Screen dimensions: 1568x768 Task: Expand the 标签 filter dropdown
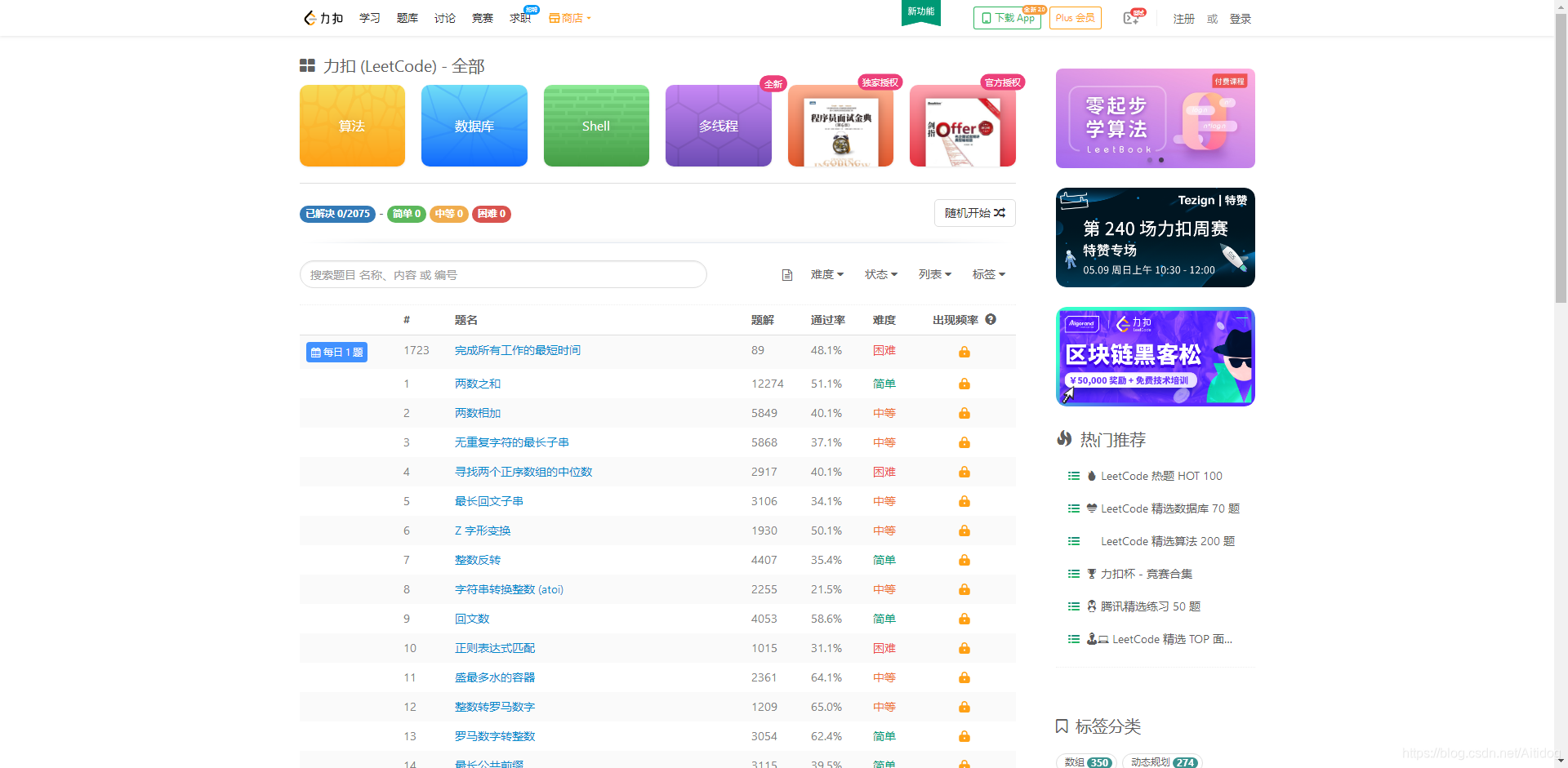[989, 274]
